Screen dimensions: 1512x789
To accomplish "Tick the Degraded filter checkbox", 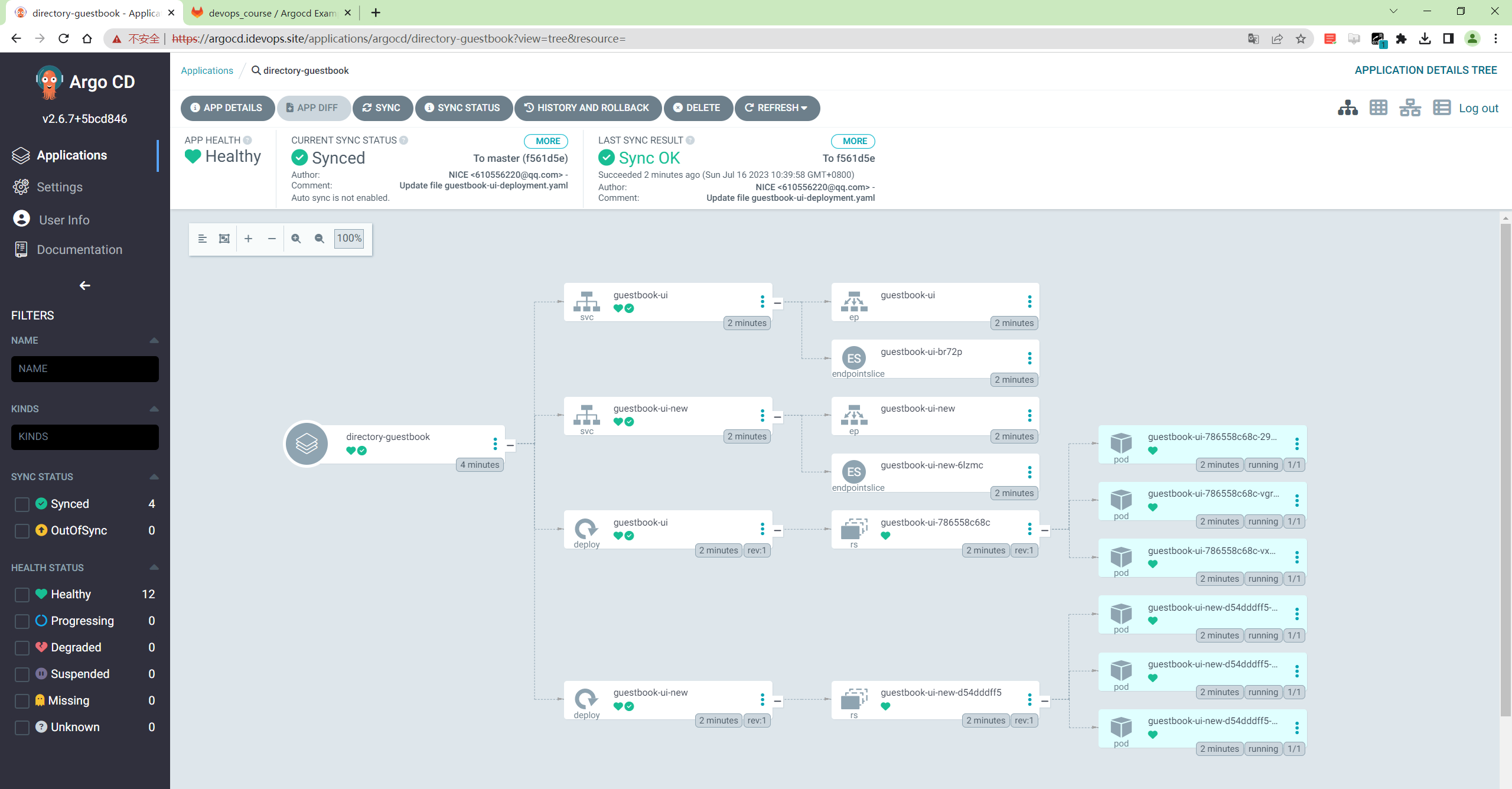I will (22, 648).
